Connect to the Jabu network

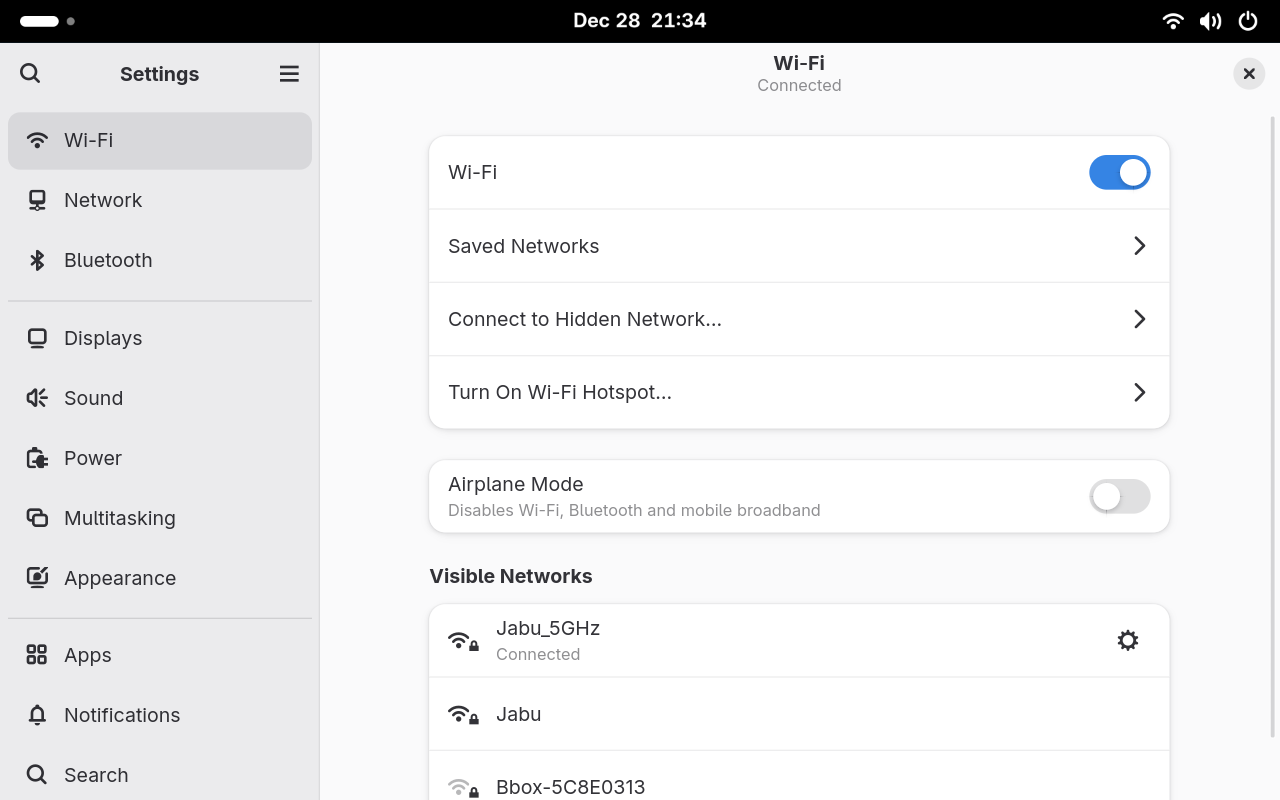[x=518, y=714]
